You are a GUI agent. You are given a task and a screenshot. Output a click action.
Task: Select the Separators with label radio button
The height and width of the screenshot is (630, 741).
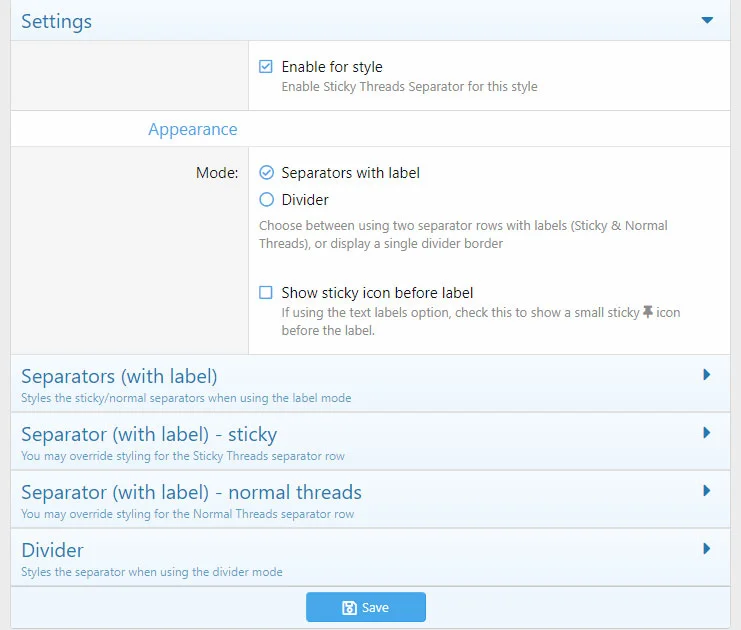coord(266,173)
